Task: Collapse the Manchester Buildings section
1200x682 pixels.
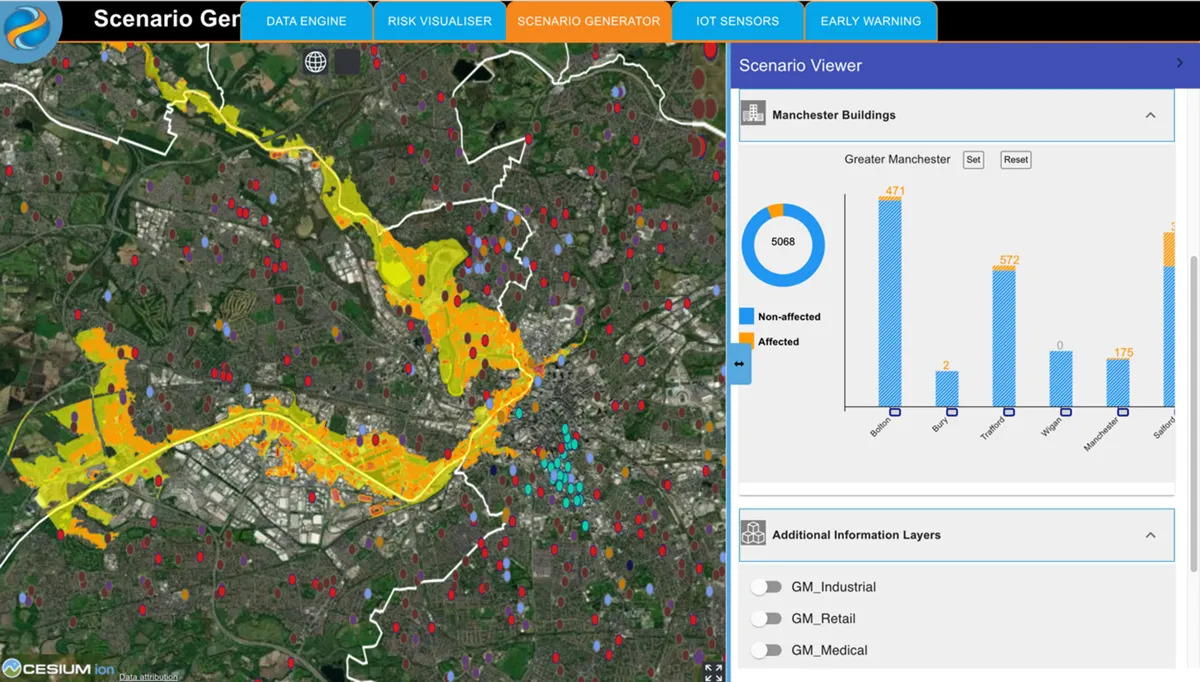Action: 1150,114
